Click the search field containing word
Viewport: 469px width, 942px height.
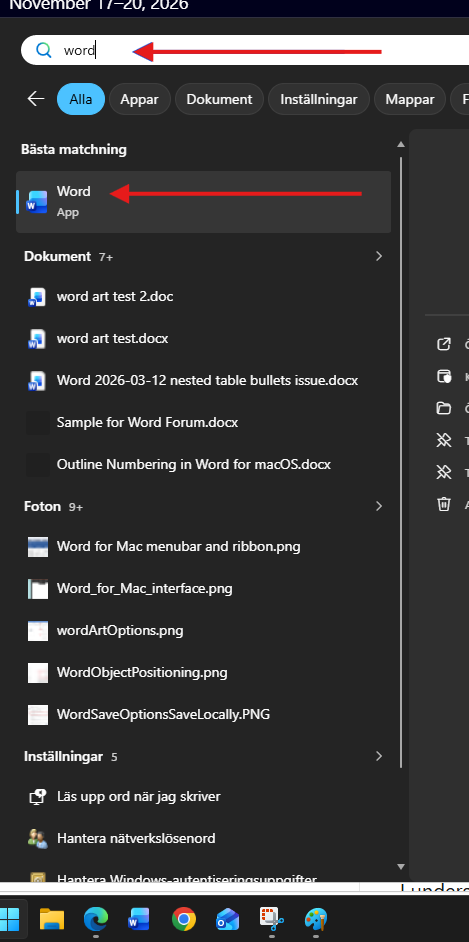point(245,50)
